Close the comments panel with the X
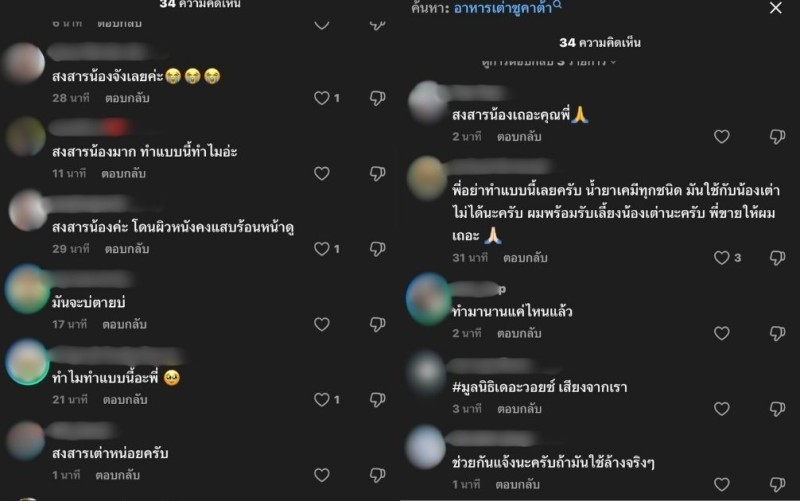The height and width of the screenshot is (501, 800). tap(776, 8)
